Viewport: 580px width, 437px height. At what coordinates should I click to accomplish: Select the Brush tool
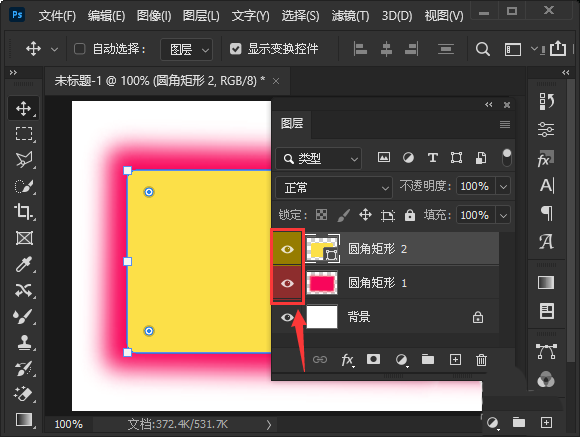pos(24,317)
